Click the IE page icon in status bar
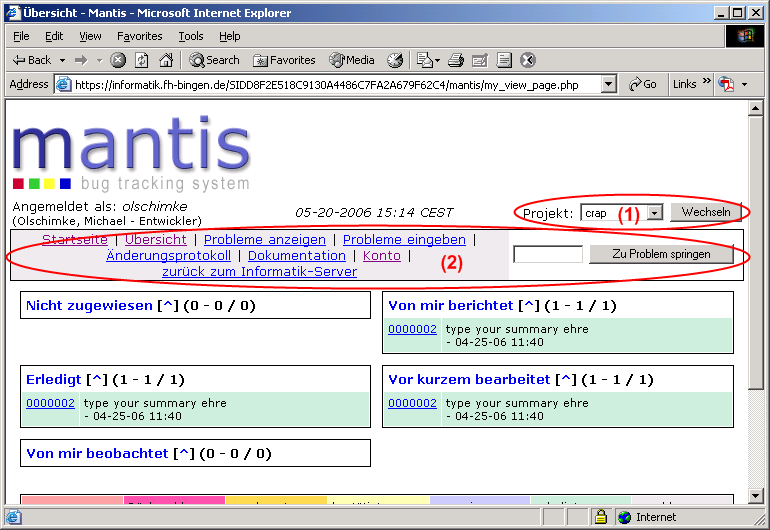The height and width of the screenshot is (530, 770). (13, 517)
